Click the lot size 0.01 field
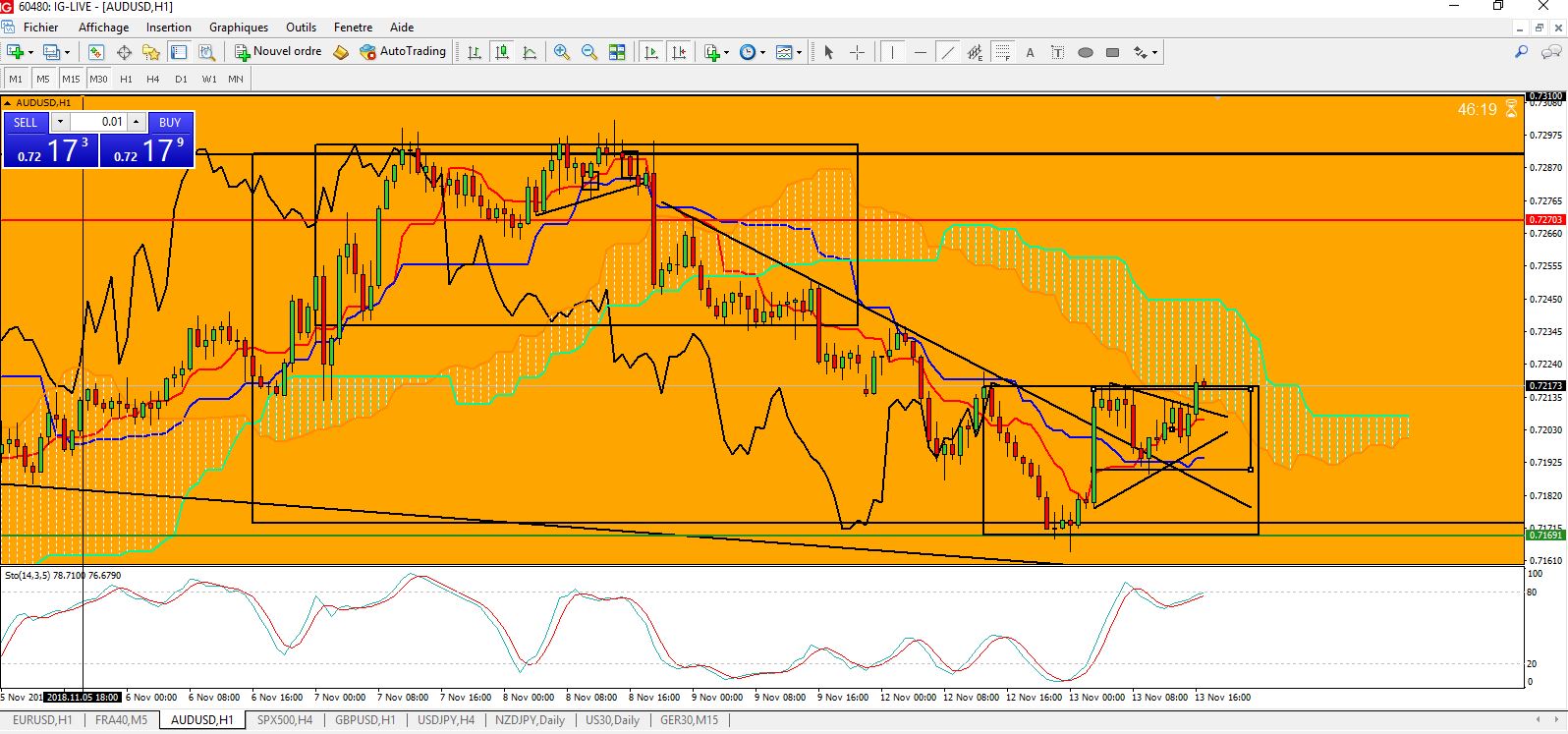This screenshot has height=734, width=1568. (x=98, y=122)
